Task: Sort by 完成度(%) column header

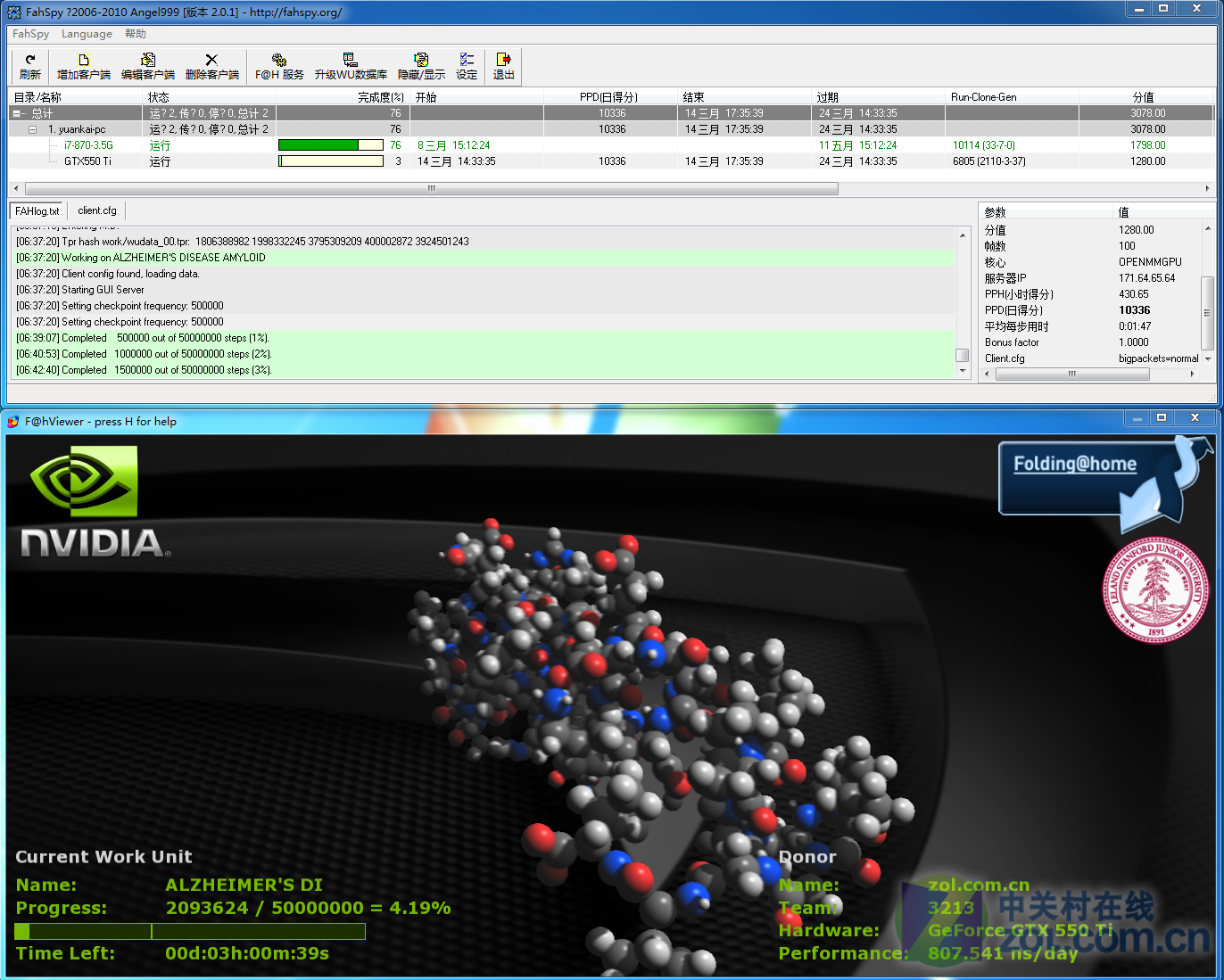Action: click(x=343, y=97)
